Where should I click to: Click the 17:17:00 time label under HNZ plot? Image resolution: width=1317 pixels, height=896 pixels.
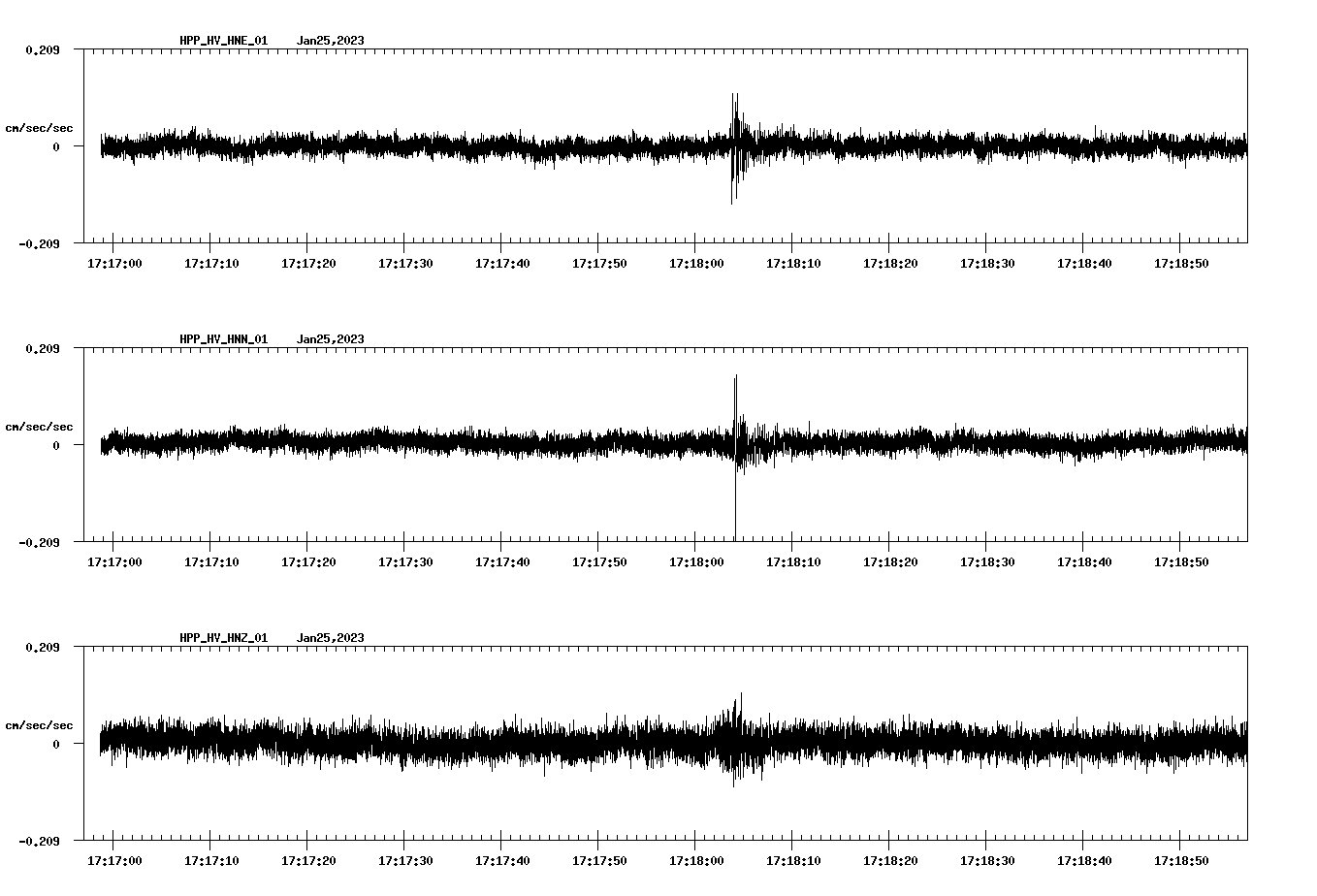(114, 860)
